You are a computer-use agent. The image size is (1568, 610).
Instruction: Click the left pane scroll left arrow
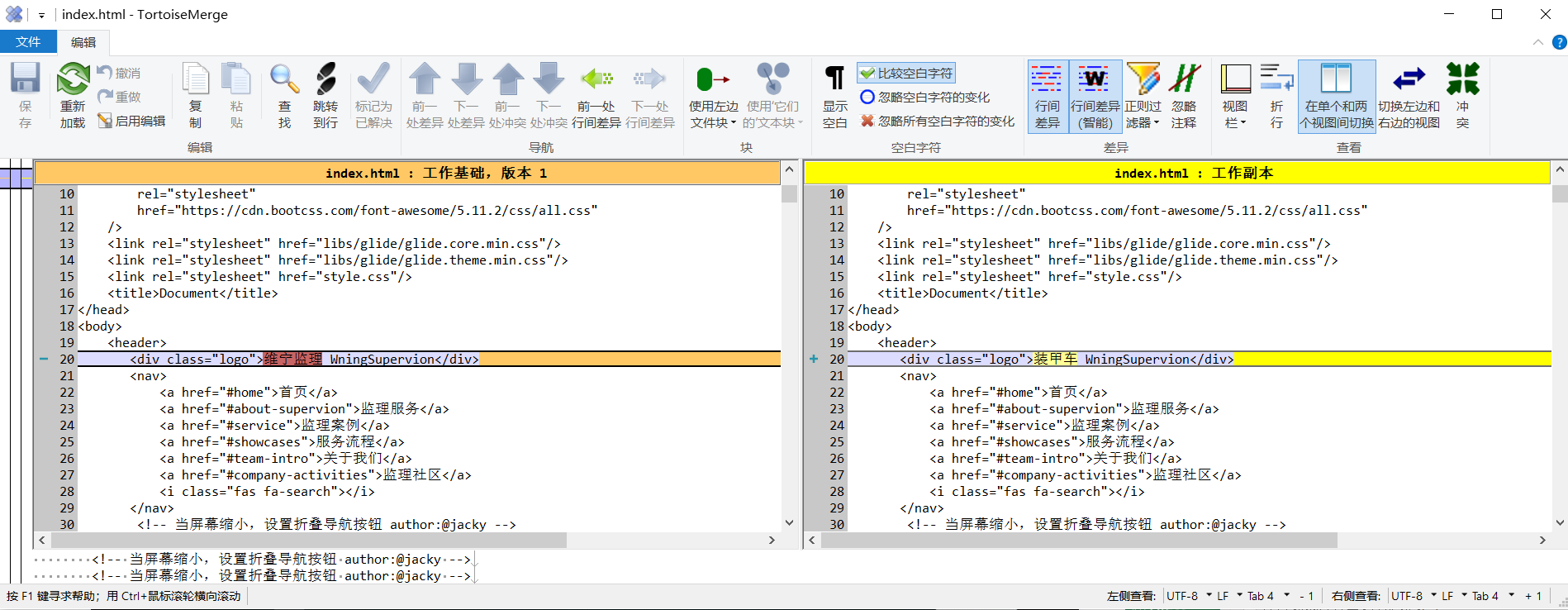pyautogui.click(x=42, y=540)
